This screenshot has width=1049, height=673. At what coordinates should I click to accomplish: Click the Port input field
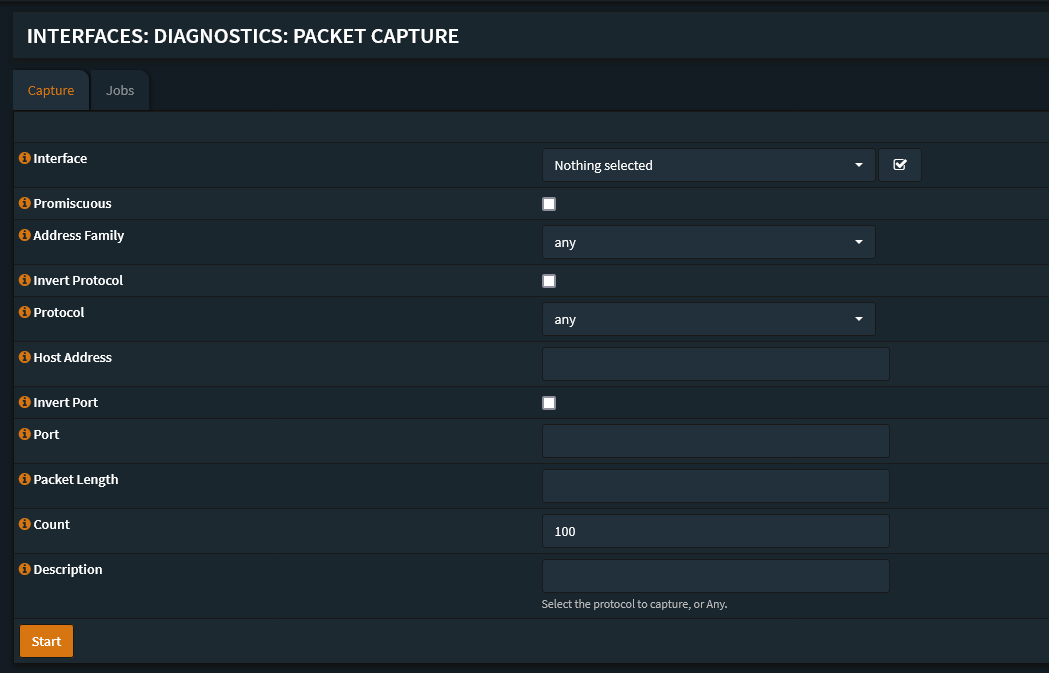pos(715,440)
